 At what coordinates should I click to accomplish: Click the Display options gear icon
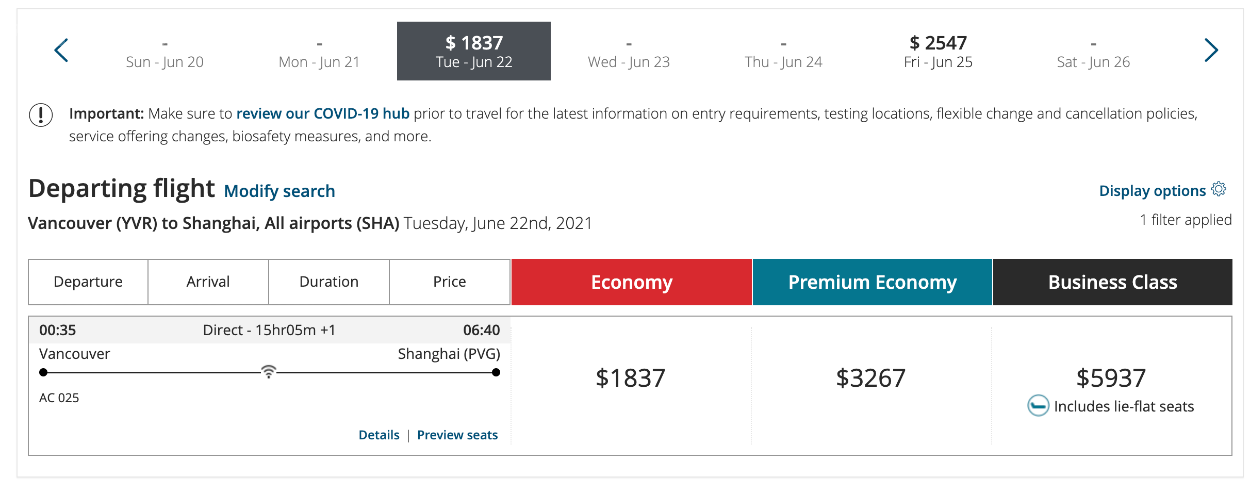1218,189
